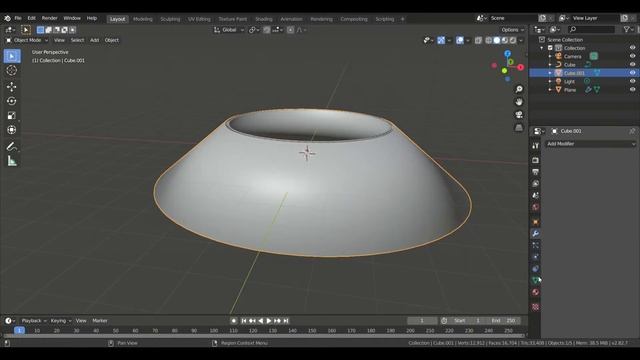
Task: Select the Move tool
Action: (x=12, y=86)
